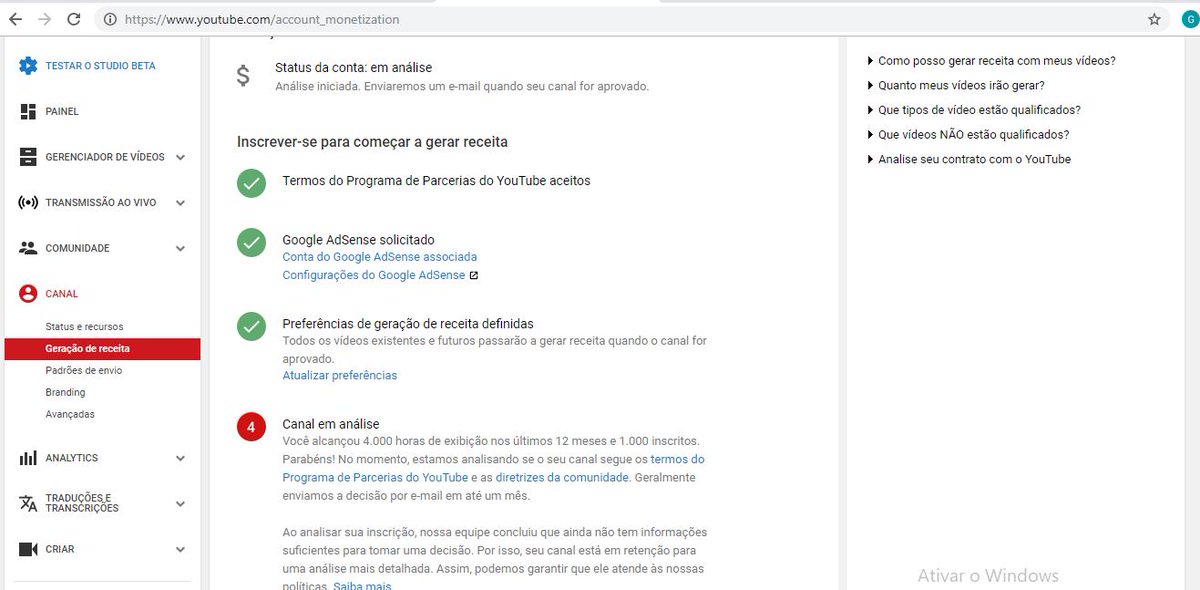Expand 'Que vídeos NÃO estão qualificados?'
Screen dimensions: 1200x590
967,135
